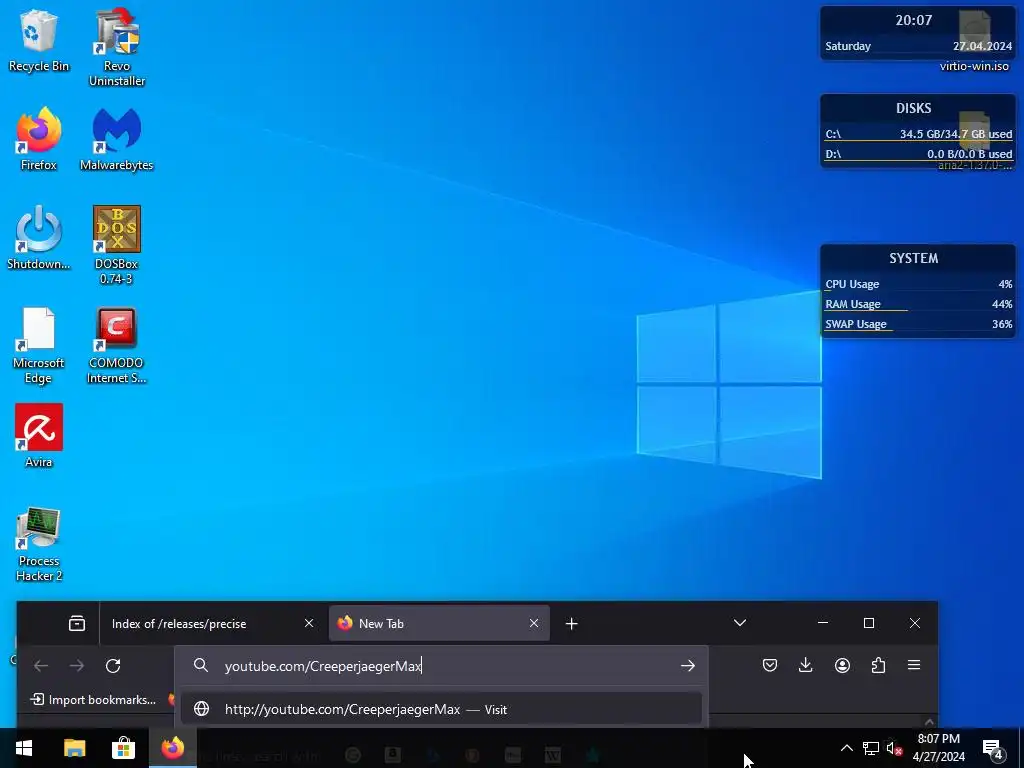Screen dimensions: 1024x768
Task: Select the Firefox desktop shortcut
Action: click(39, 138)
